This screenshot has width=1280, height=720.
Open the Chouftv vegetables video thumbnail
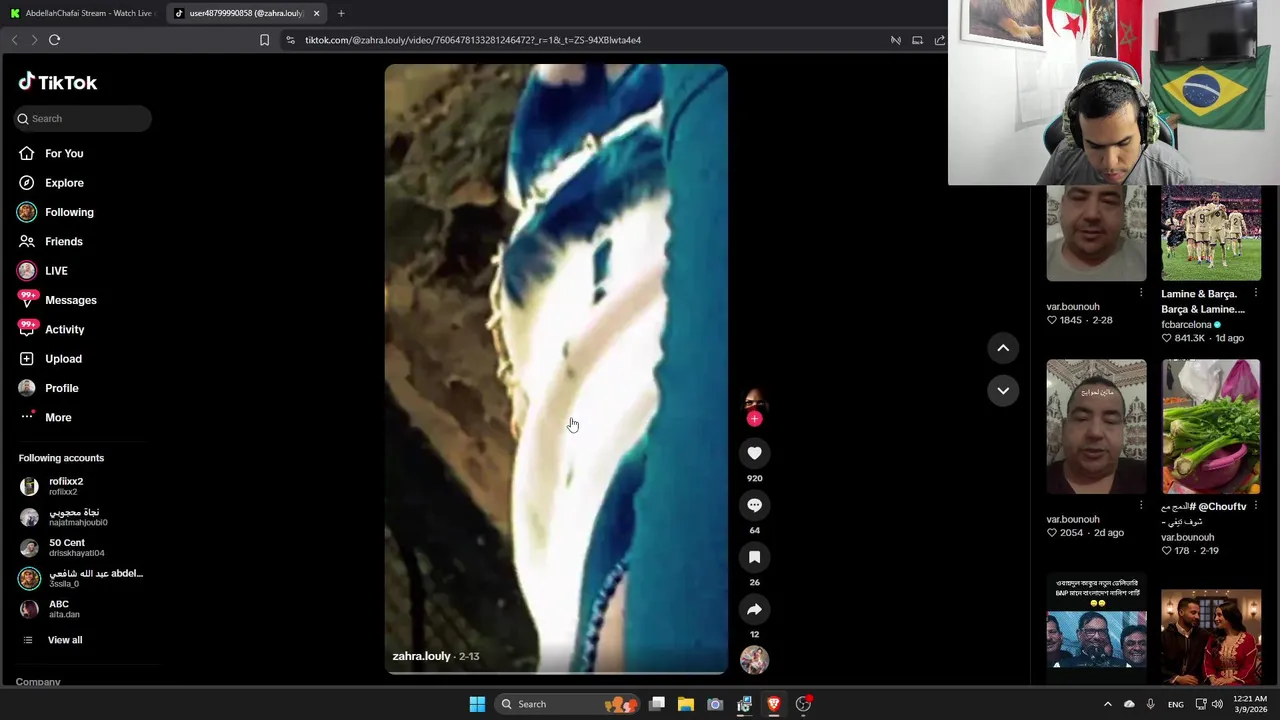(1211, 427)
